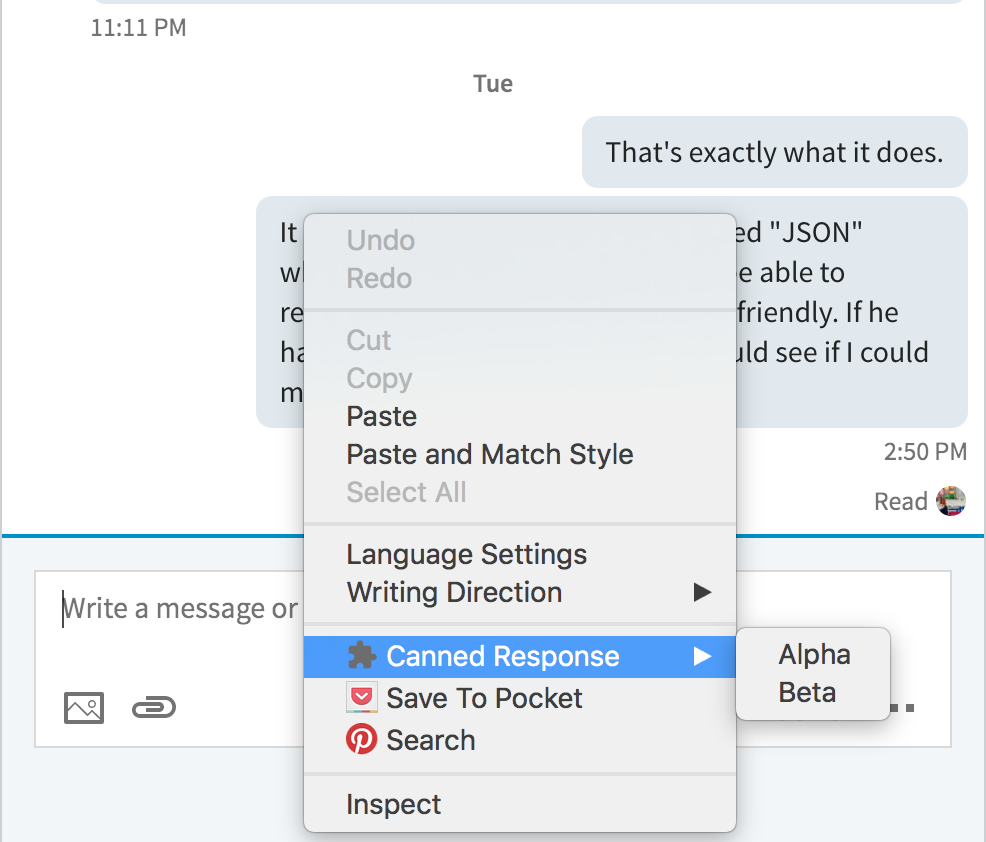Click the image upload icon in the composer
The height and width of the screenshot is (842, 986).
(x=84, y=708)
